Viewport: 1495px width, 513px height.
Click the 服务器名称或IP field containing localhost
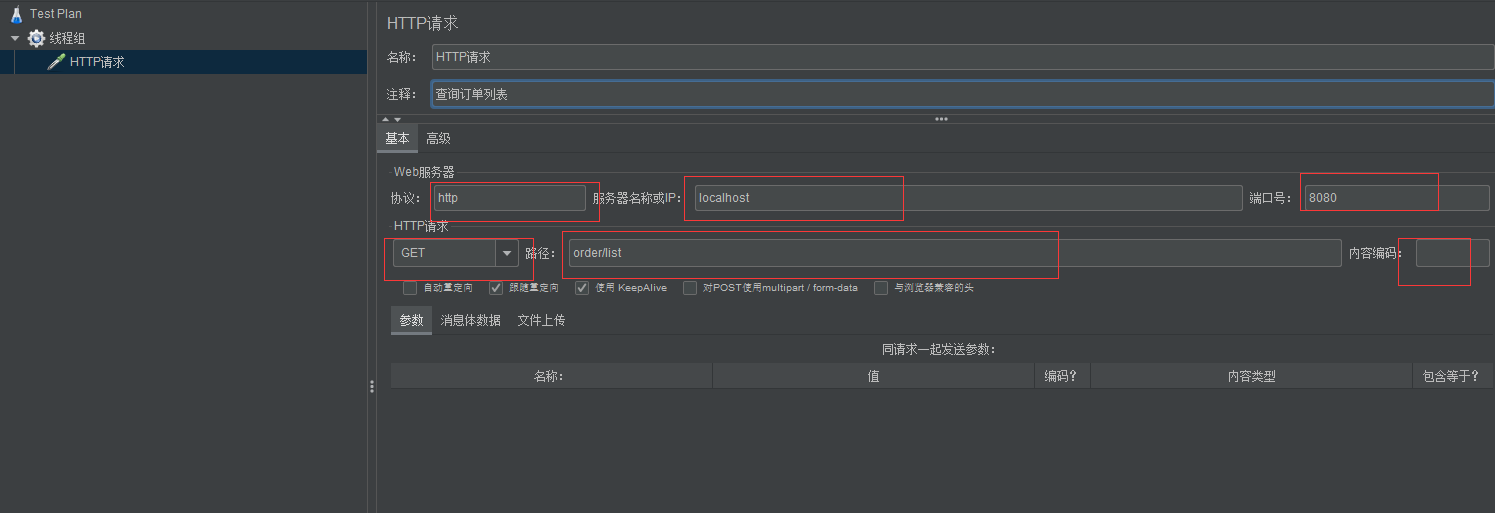968,198
